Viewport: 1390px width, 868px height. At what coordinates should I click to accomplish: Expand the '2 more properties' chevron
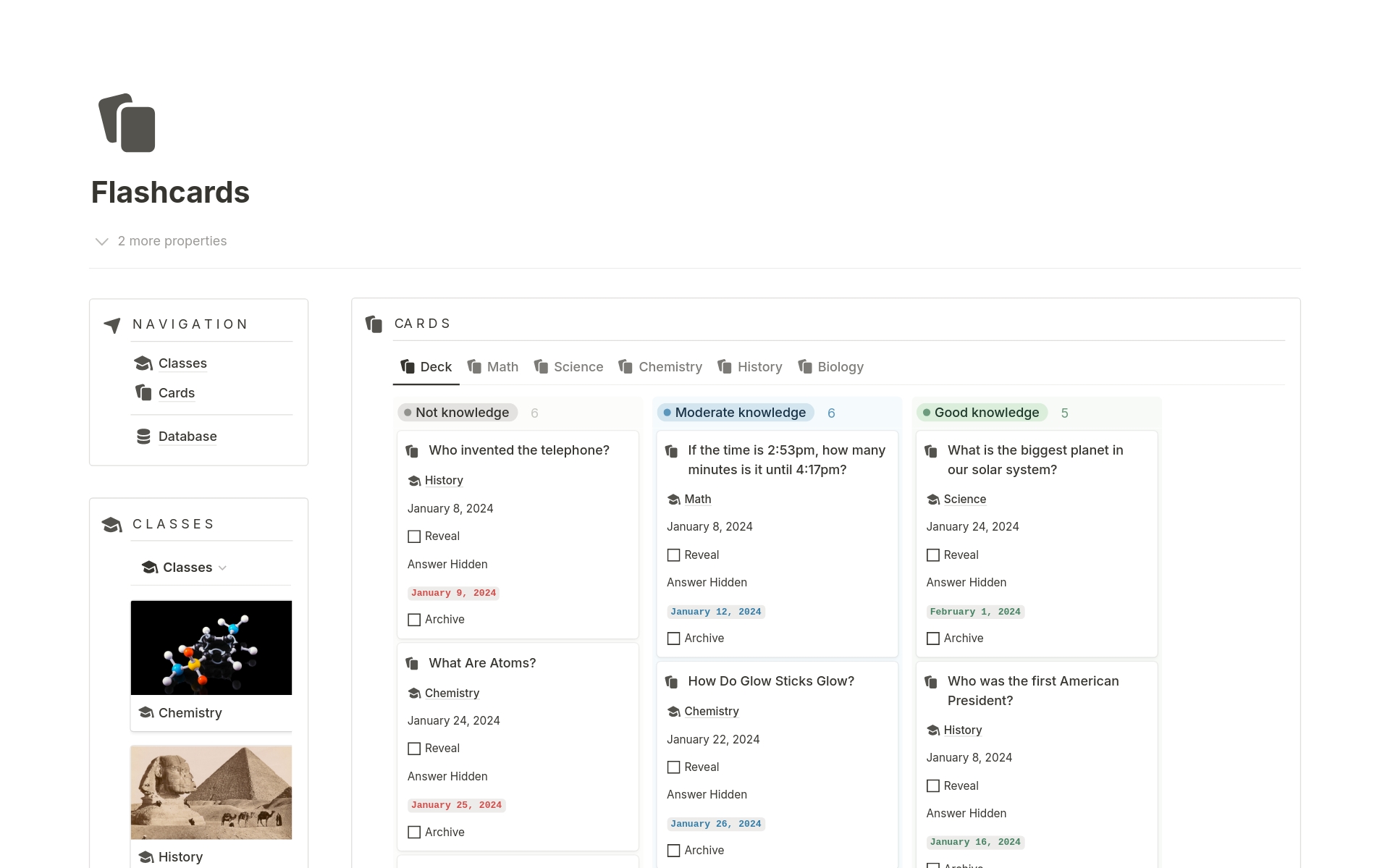pyautogui.click(x=102, y=241)
